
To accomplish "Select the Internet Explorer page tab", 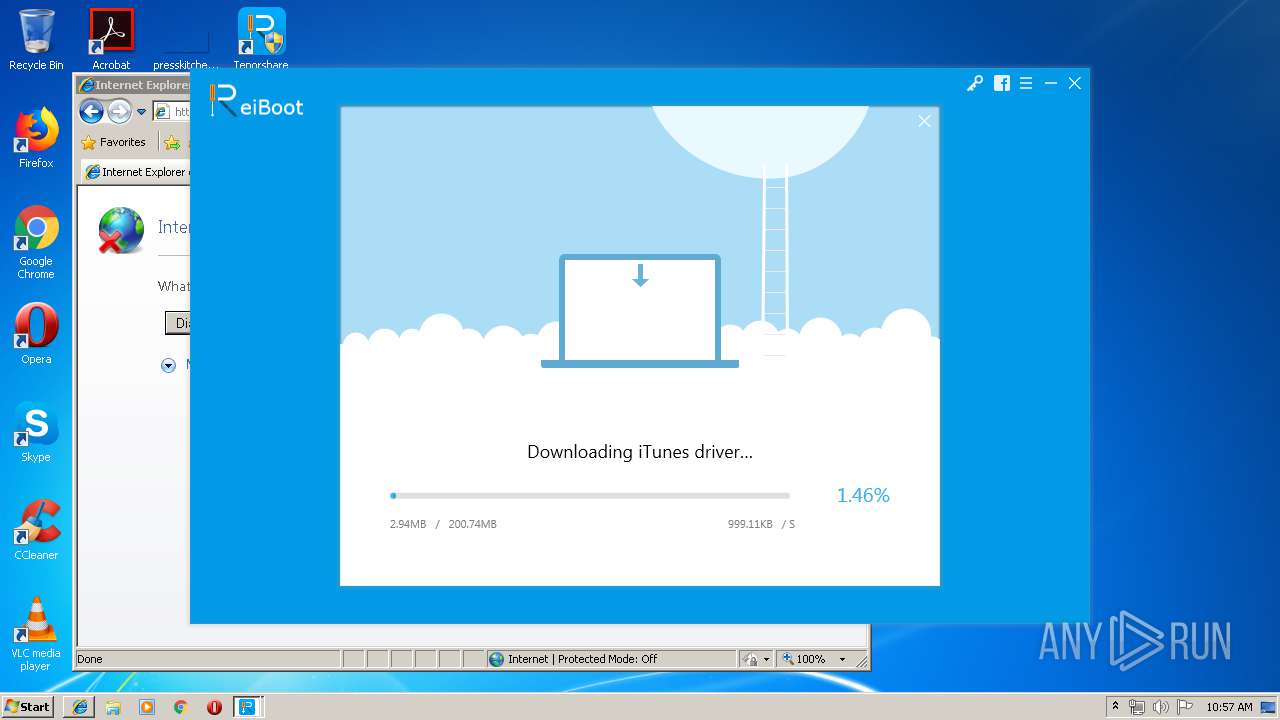I will pos(136,172).
